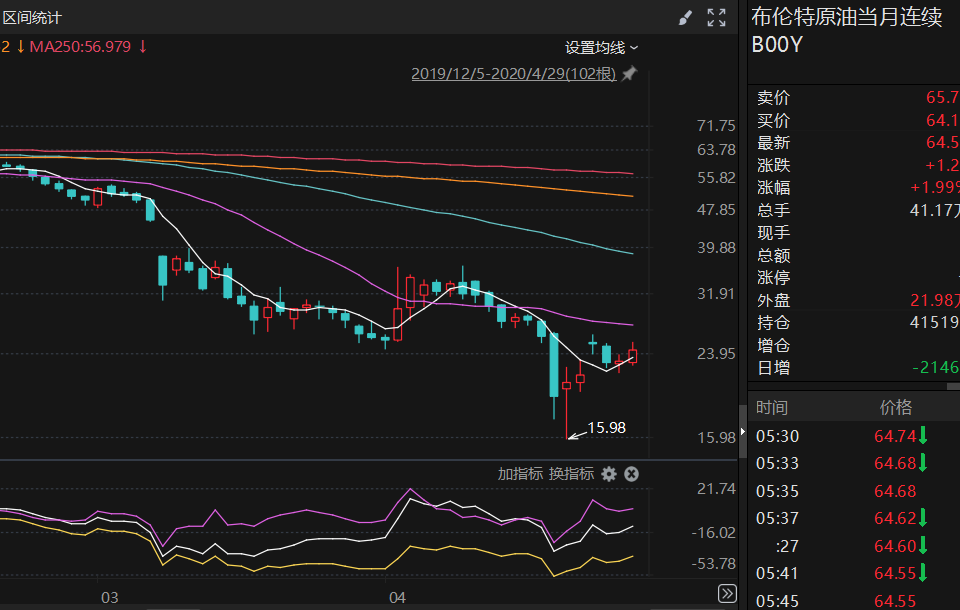Click the 增仓 position increase label
The width and height of the screenshot is (960, 610).
774,345
